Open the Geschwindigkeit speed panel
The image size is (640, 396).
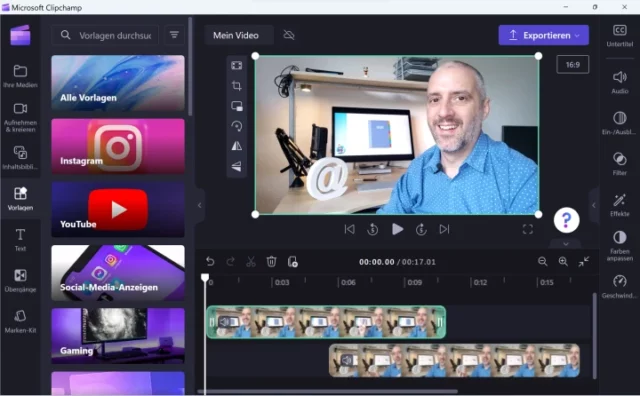tap(620, 287)
